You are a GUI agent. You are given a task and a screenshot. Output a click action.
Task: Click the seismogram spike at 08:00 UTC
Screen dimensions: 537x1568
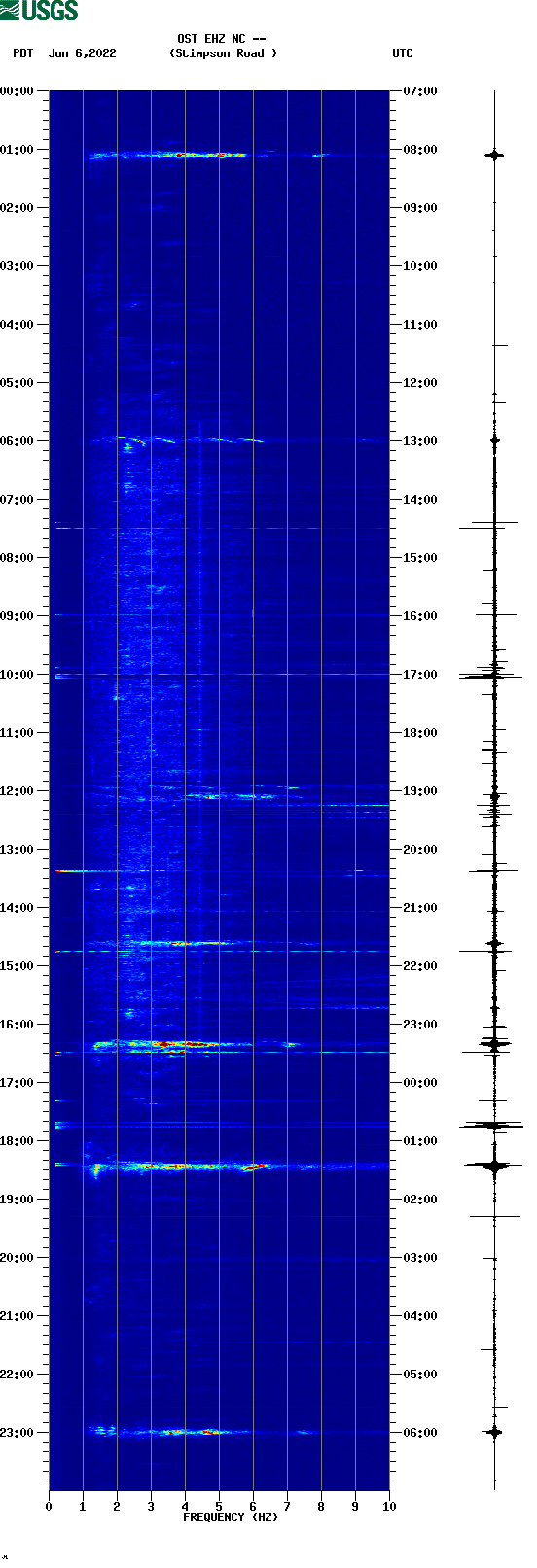tap(494, 155)
